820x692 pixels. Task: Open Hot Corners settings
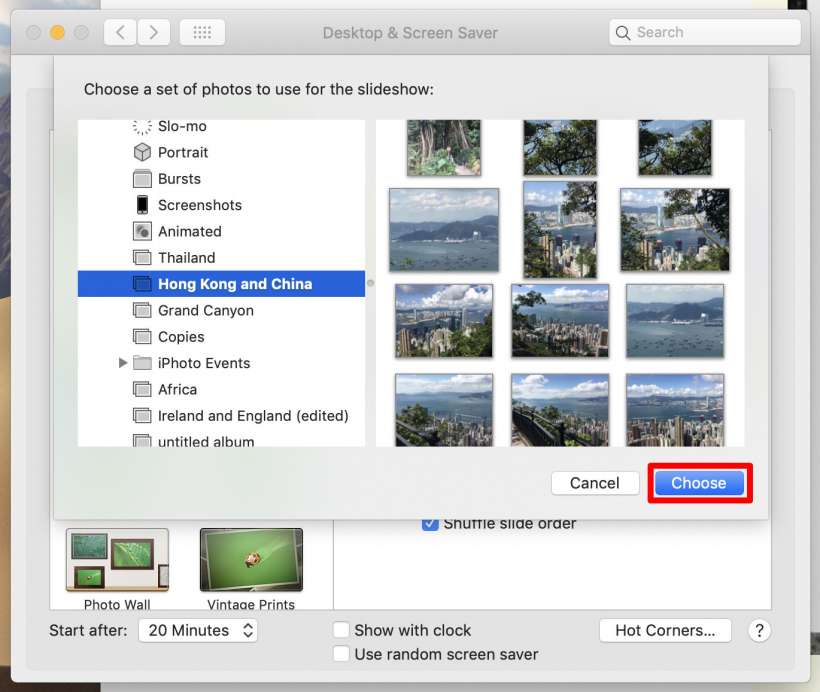click(665, 630)
